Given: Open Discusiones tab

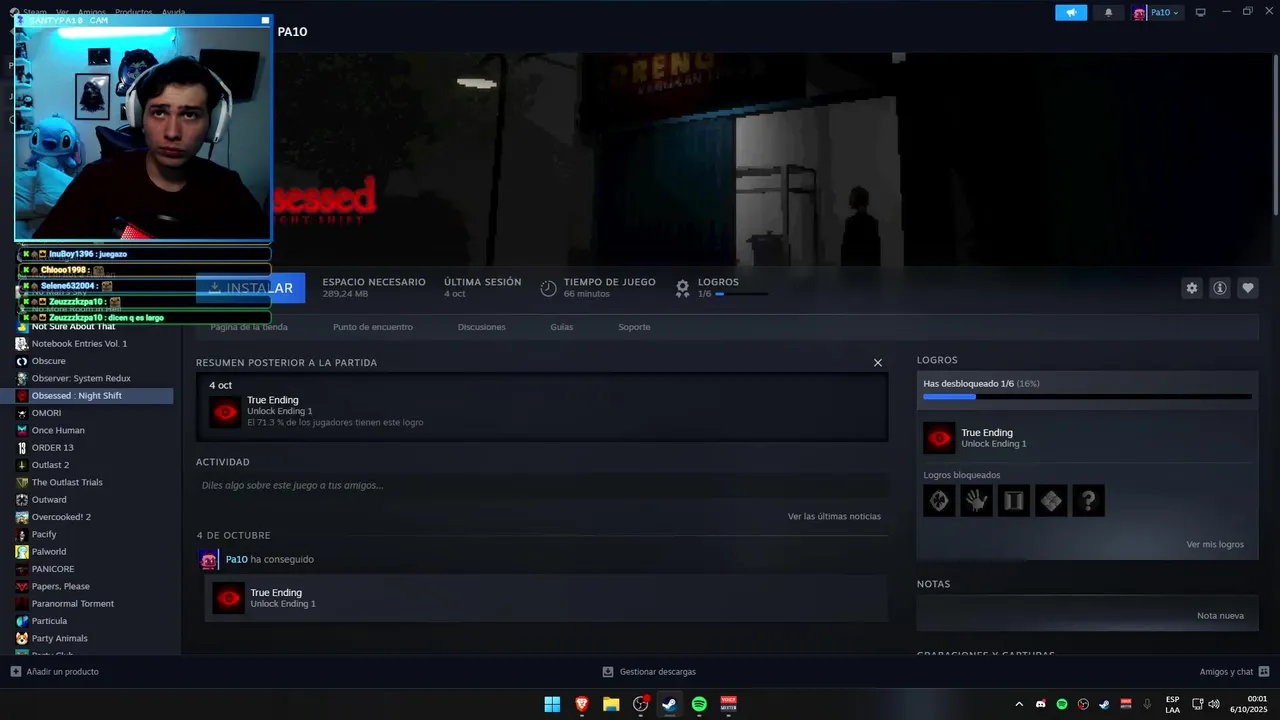Looking at the screenshot, I should coord(482,327).
